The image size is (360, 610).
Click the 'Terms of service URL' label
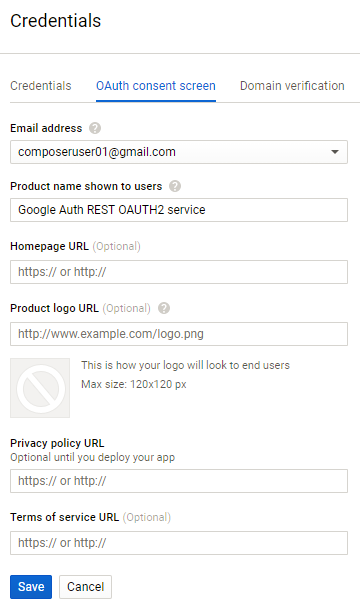tap(65, 517)
